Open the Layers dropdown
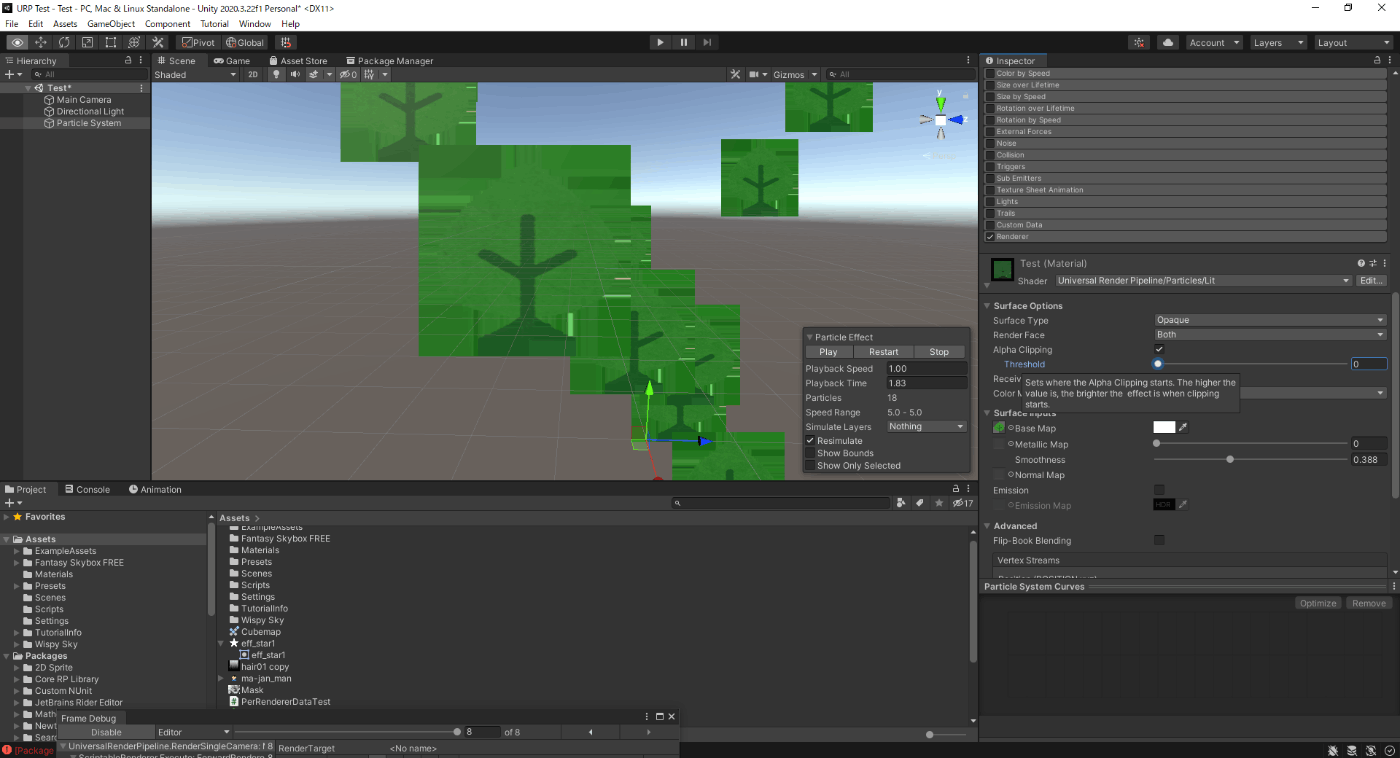Image resolution: width=1400 pixels, height=758 pixels. click(x=1278, y=43)
